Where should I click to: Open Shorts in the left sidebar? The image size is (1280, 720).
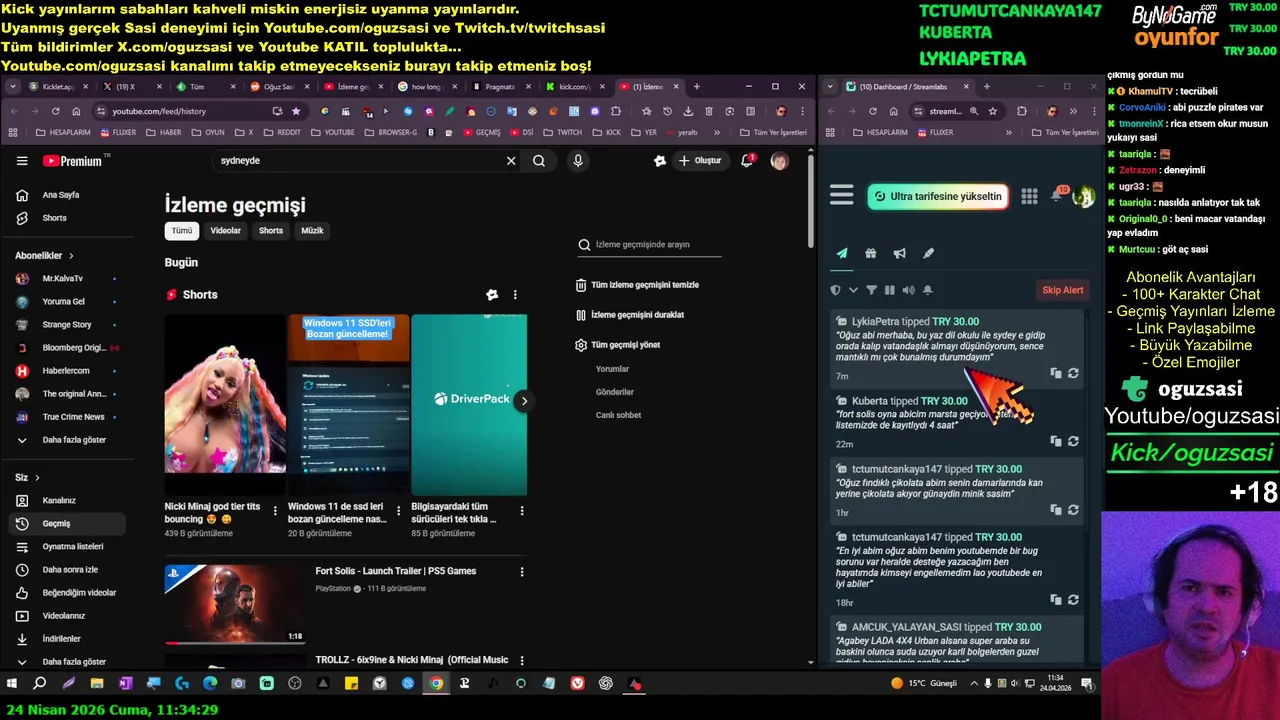(55, 218)
